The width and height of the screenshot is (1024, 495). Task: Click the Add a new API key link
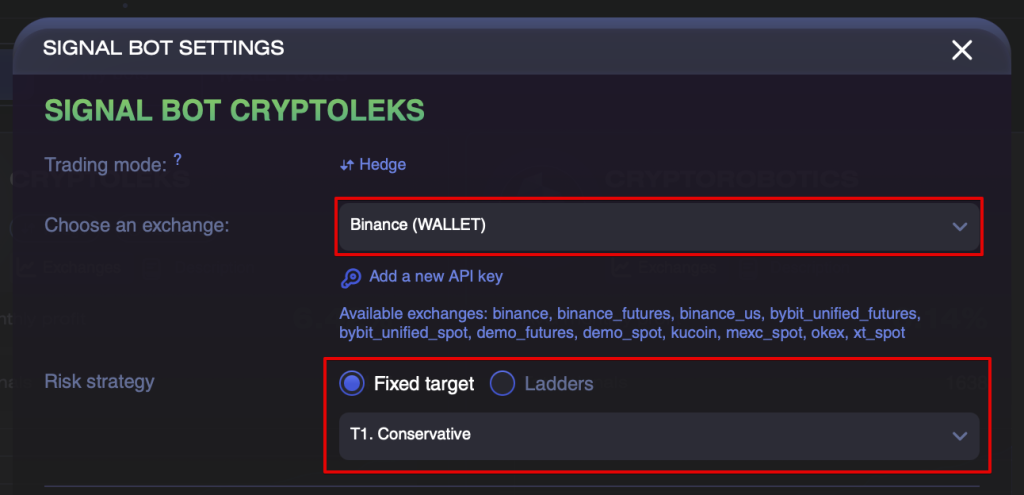pyautogui.click(x=436, y=276)
